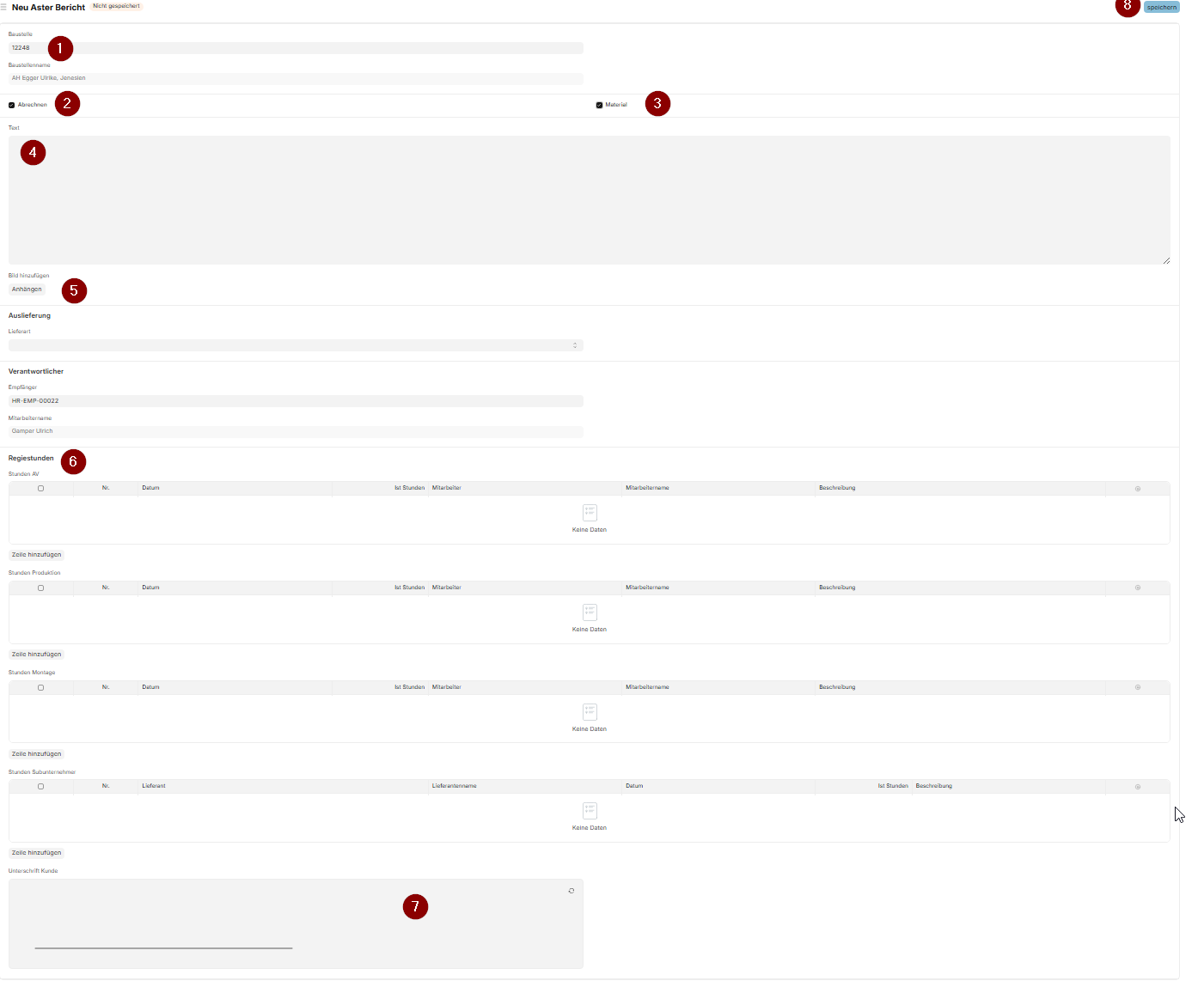
Task: Reset the customer signature with refresh icon
Action: [571, 891]
